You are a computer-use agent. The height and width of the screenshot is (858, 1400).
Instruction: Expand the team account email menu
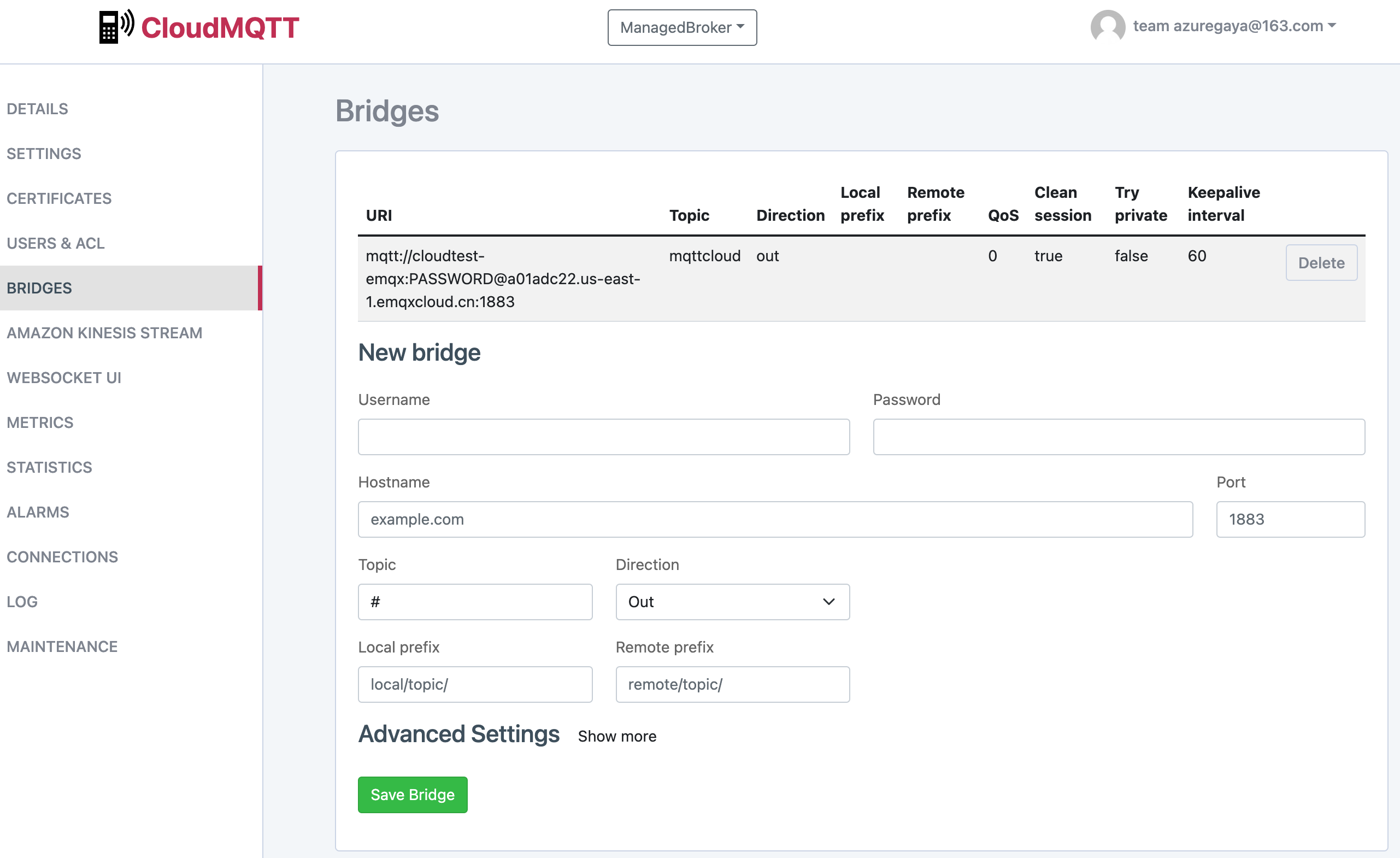(x=1233, y=26)
